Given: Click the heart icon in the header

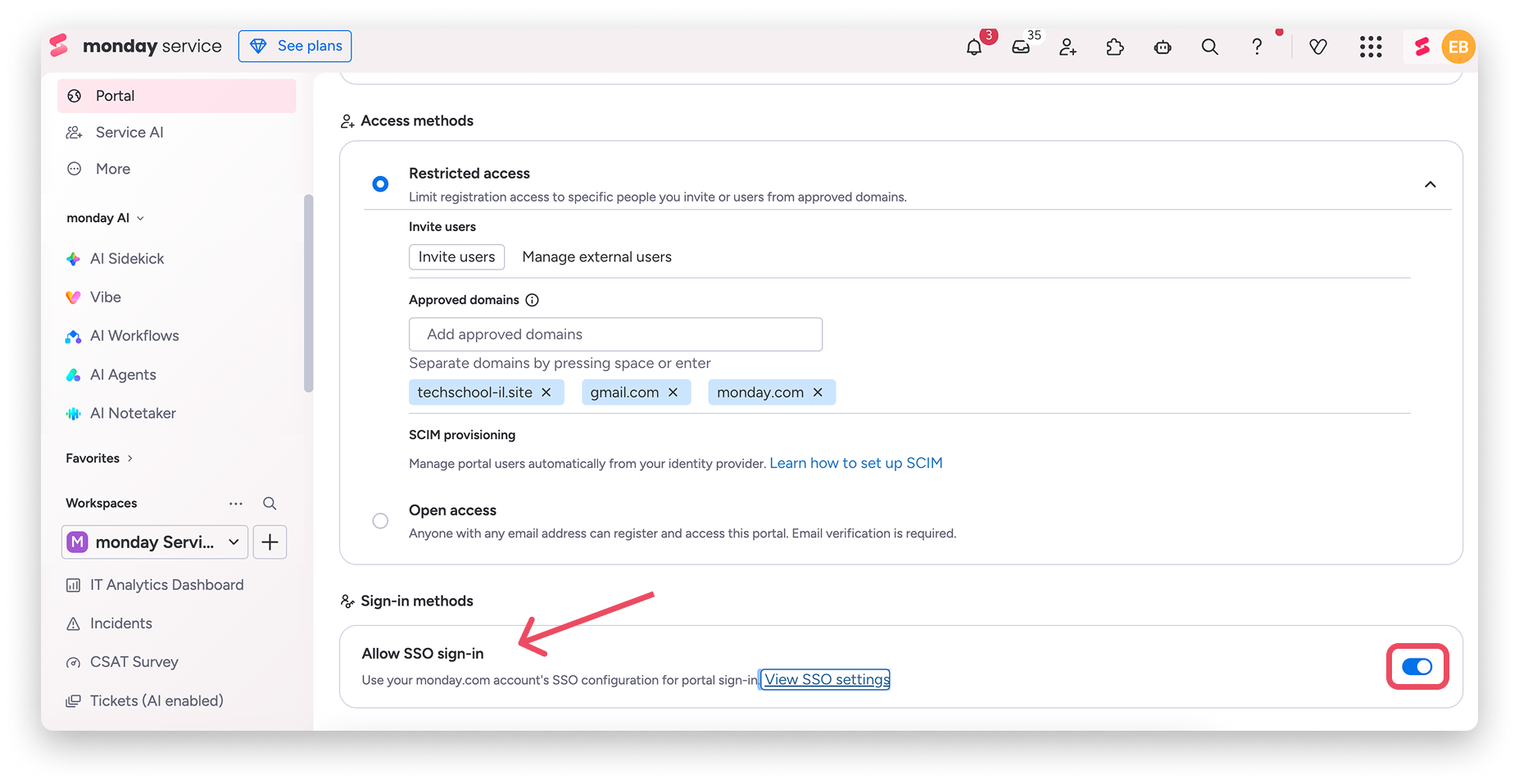Looking at the screenshot, I should coord(1318,47).
